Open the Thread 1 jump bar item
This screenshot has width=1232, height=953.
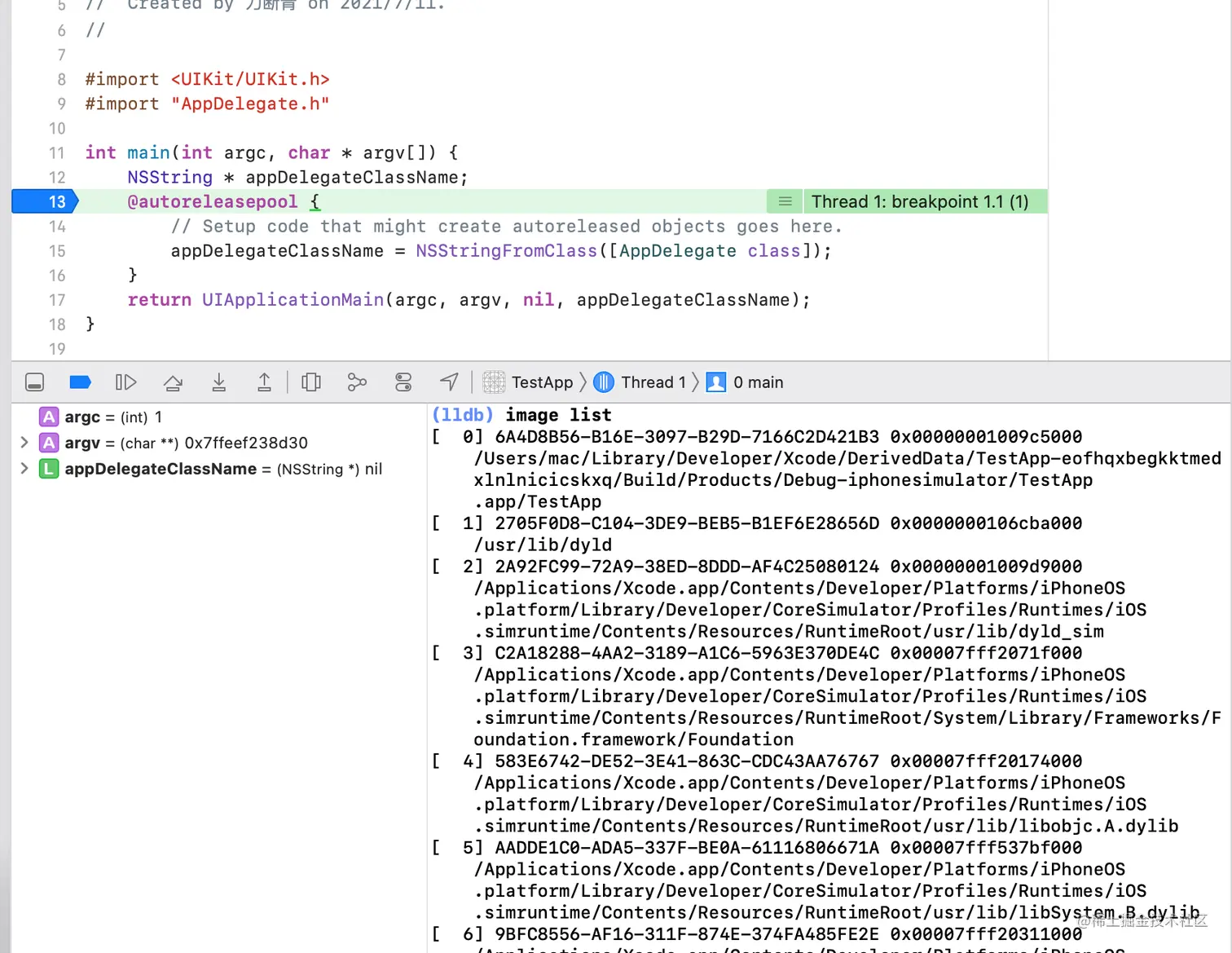[x=640, y=382]
